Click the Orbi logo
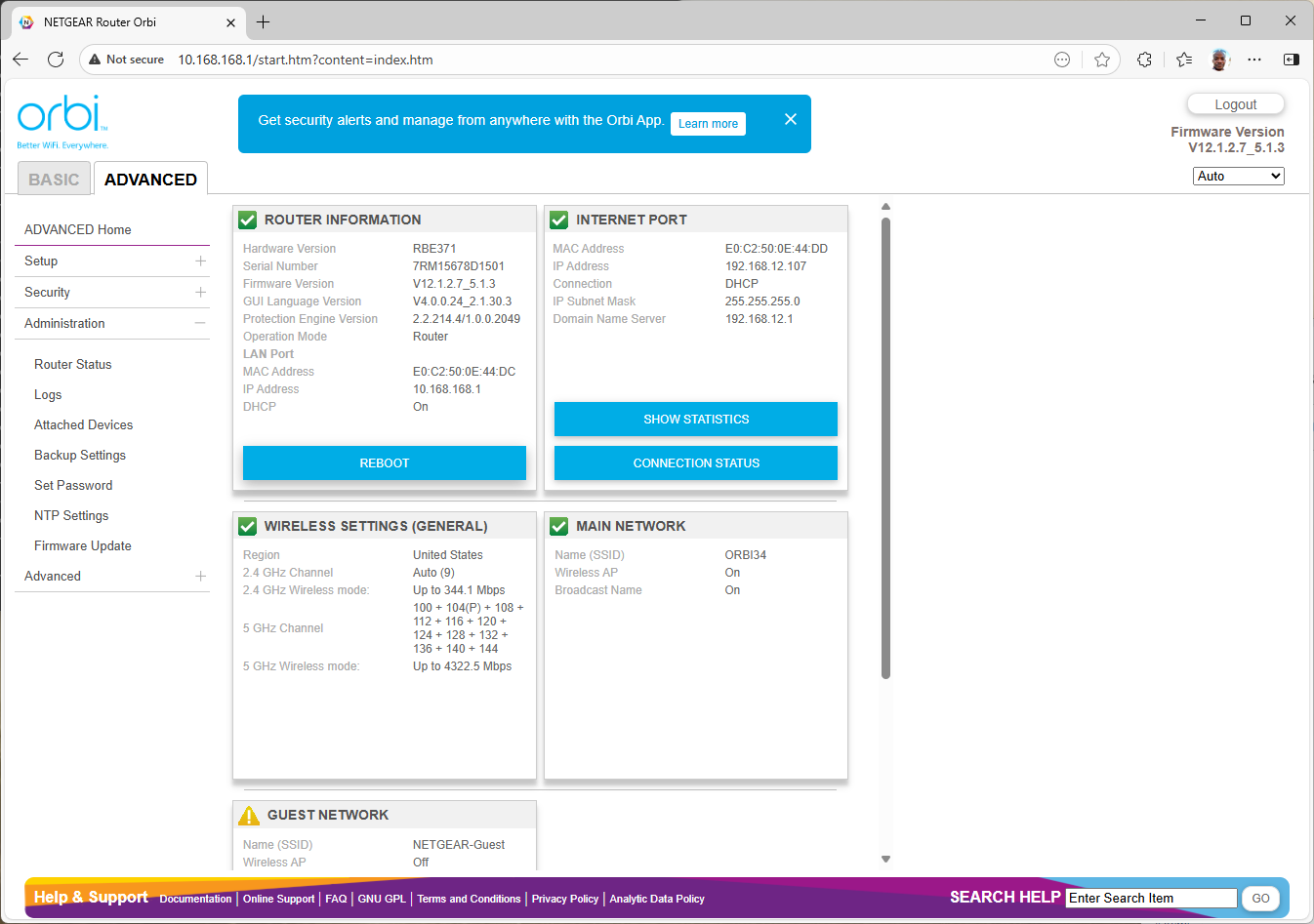Viewport: 1314px width, 924px height. [x=62, y=122]
